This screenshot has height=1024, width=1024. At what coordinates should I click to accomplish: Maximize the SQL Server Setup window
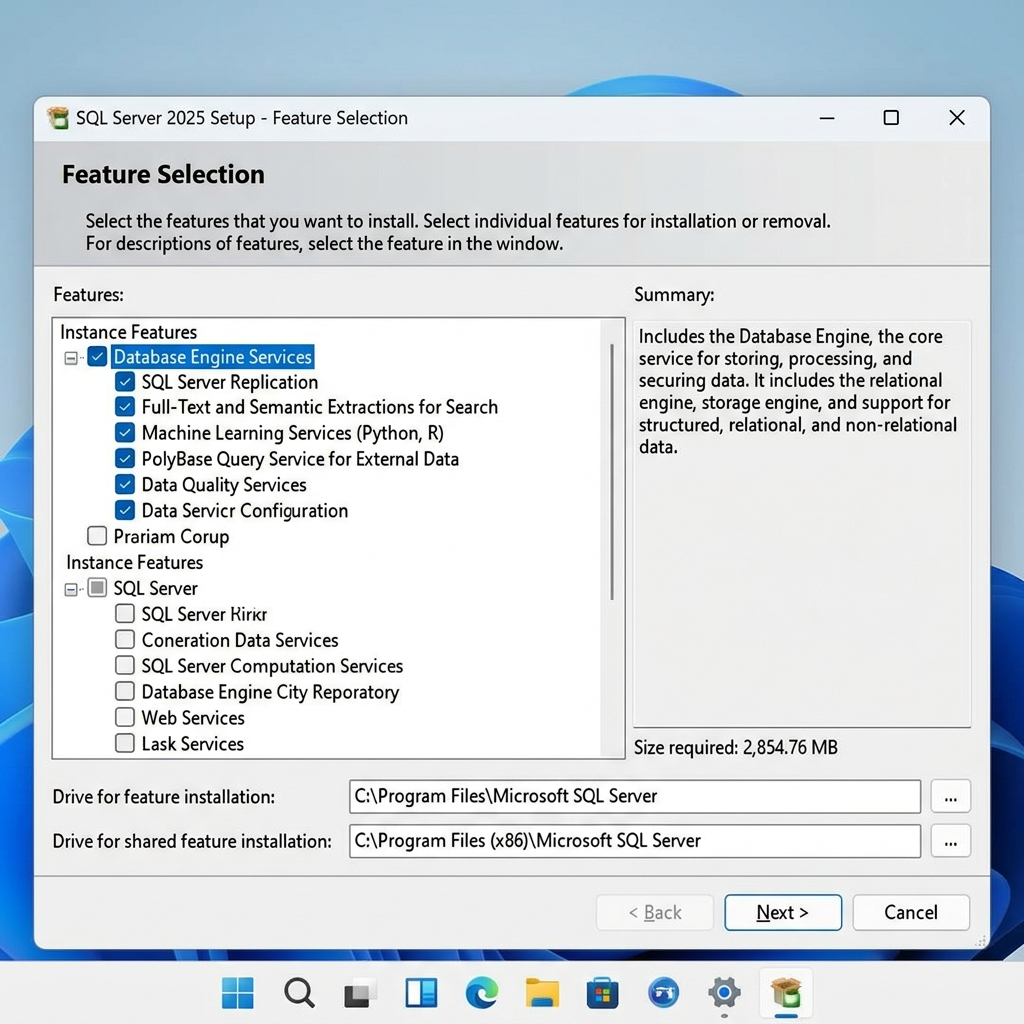tap(891, 118)
